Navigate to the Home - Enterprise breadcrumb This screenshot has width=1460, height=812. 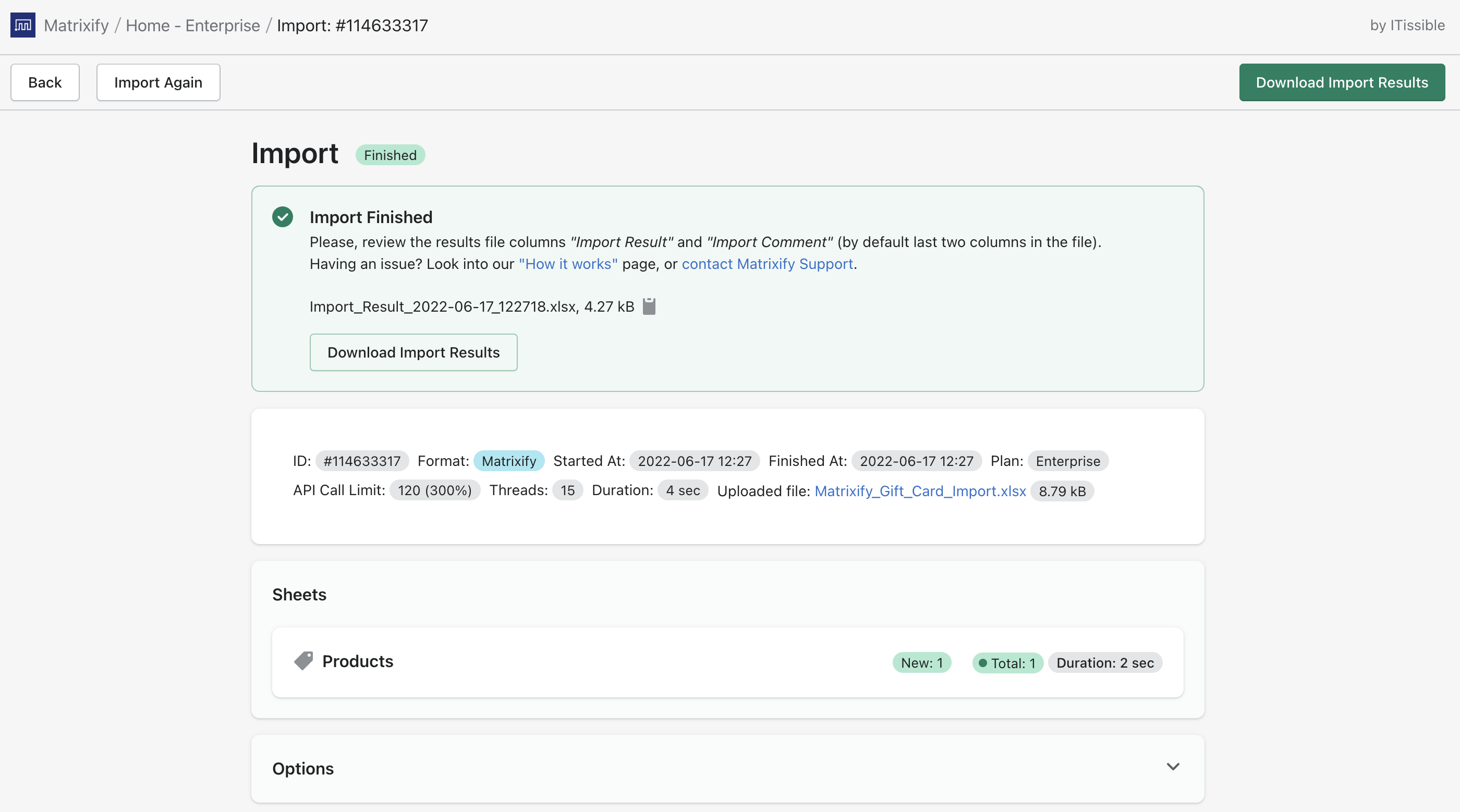pos(193,26)
